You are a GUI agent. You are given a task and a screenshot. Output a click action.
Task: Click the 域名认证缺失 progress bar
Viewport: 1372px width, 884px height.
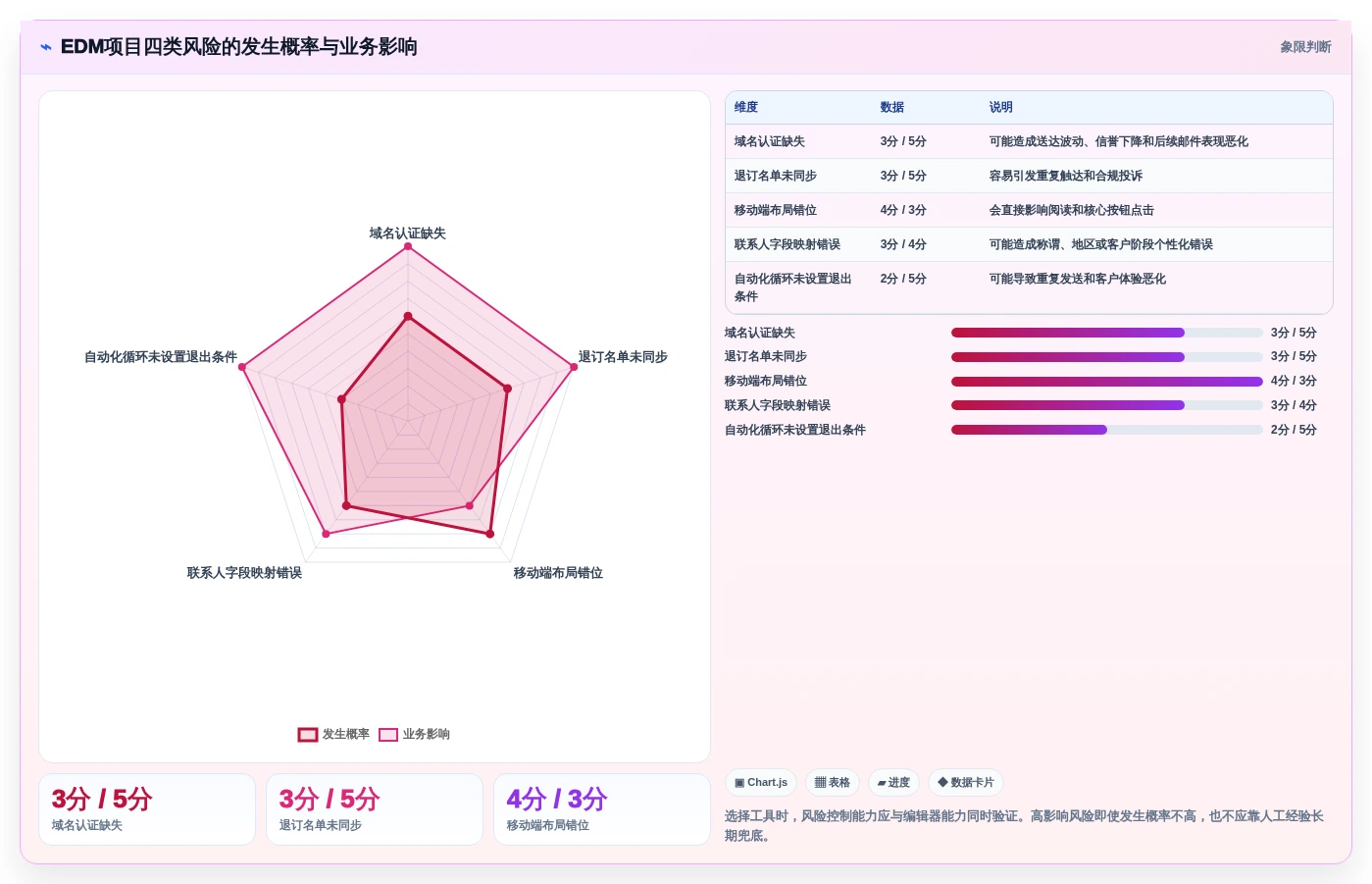1107,333
